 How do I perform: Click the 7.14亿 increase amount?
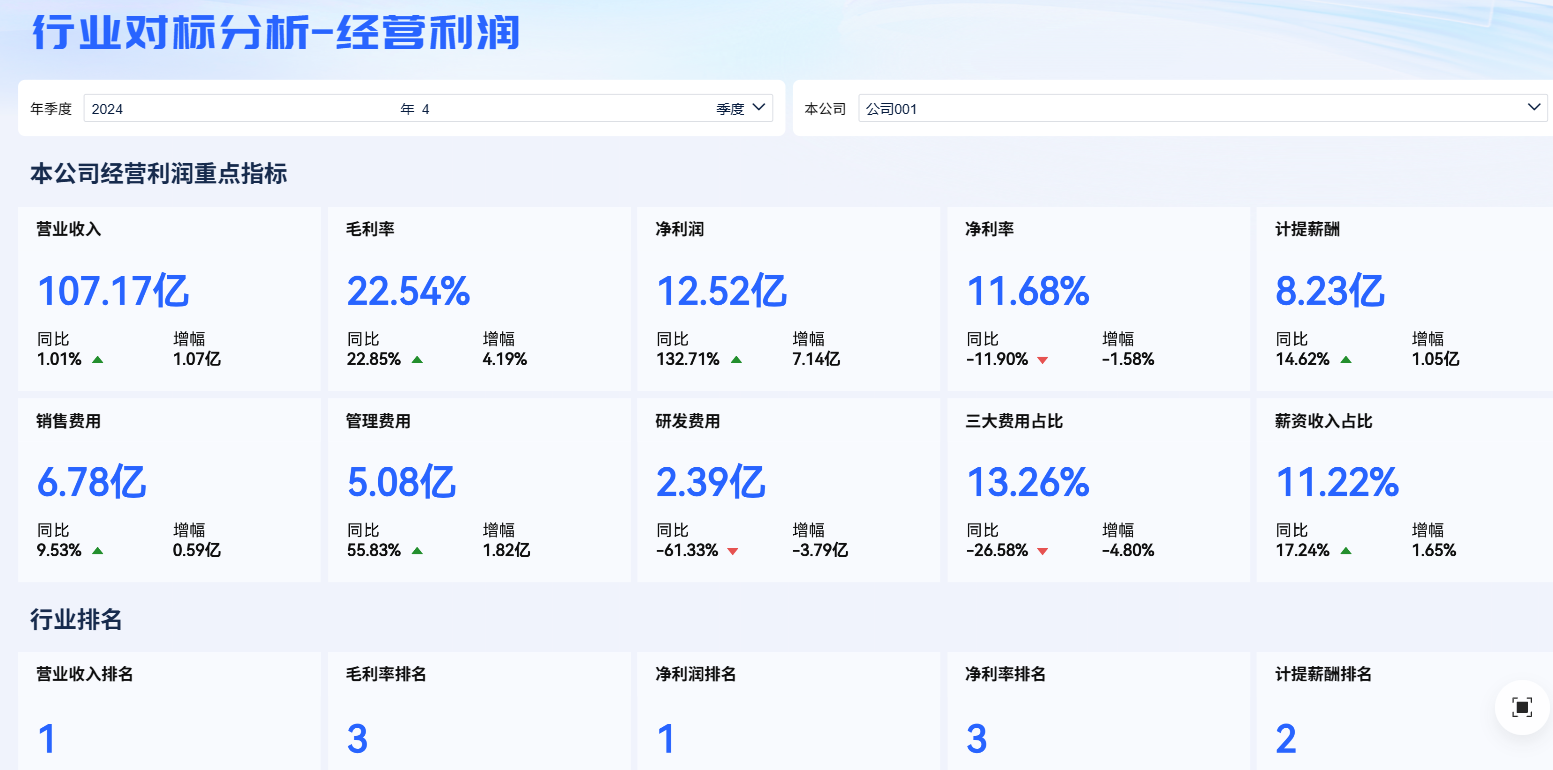817,359
